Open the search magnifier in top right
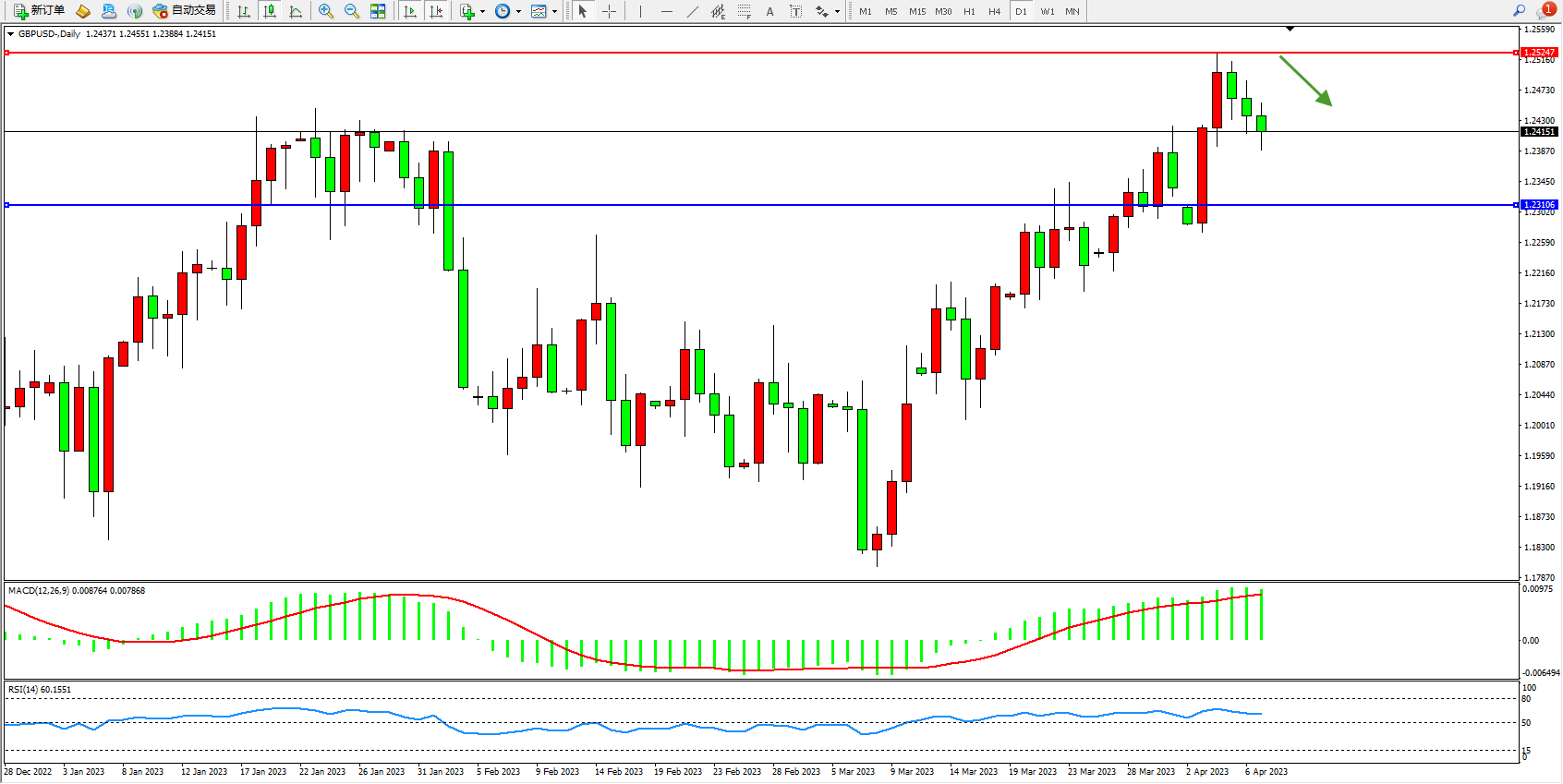Viewport: 1563px width, 784px height. (1519, 11)
